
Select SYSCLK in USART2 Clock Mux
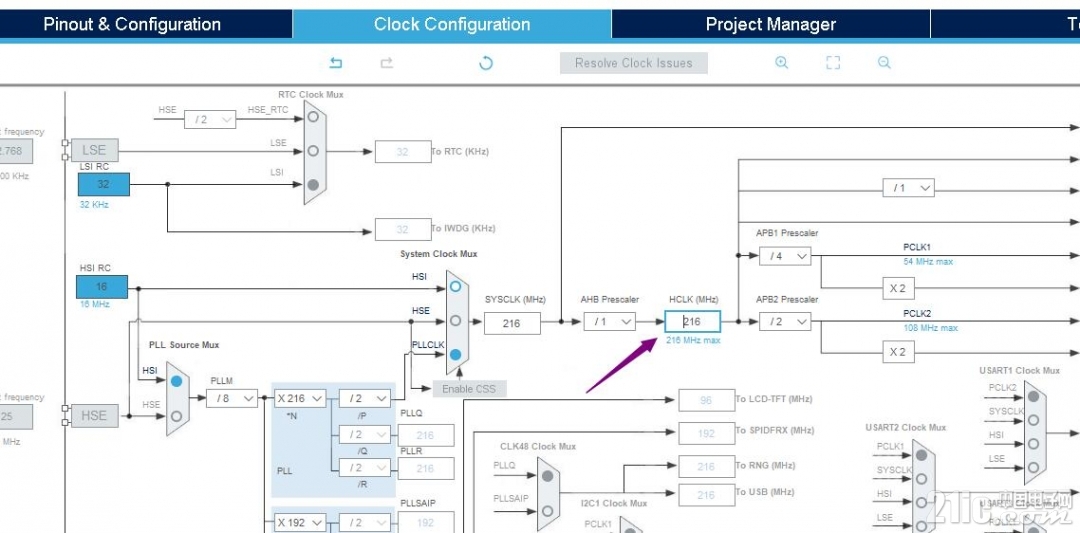tap(922, 479)
